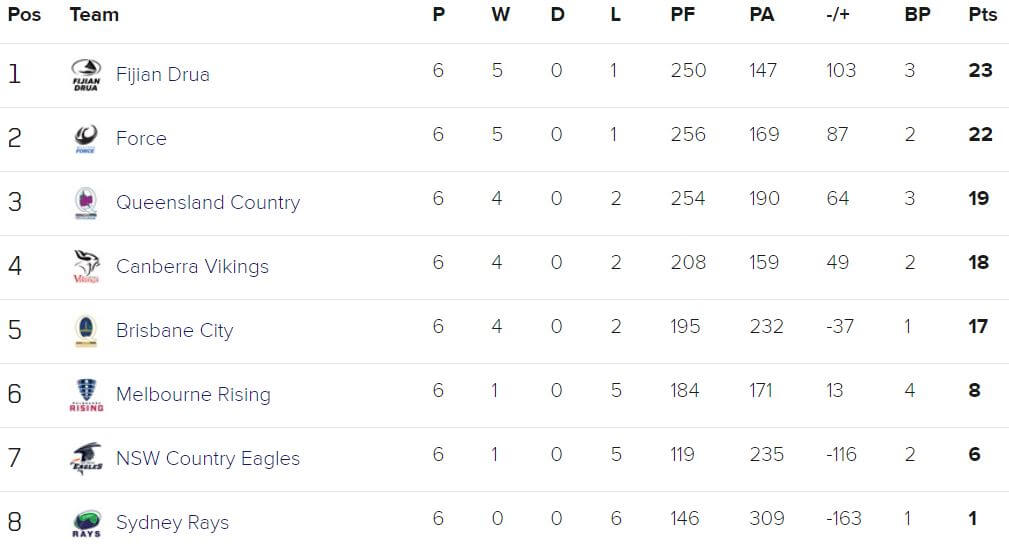Sort by the Team column header

[94, 14]
